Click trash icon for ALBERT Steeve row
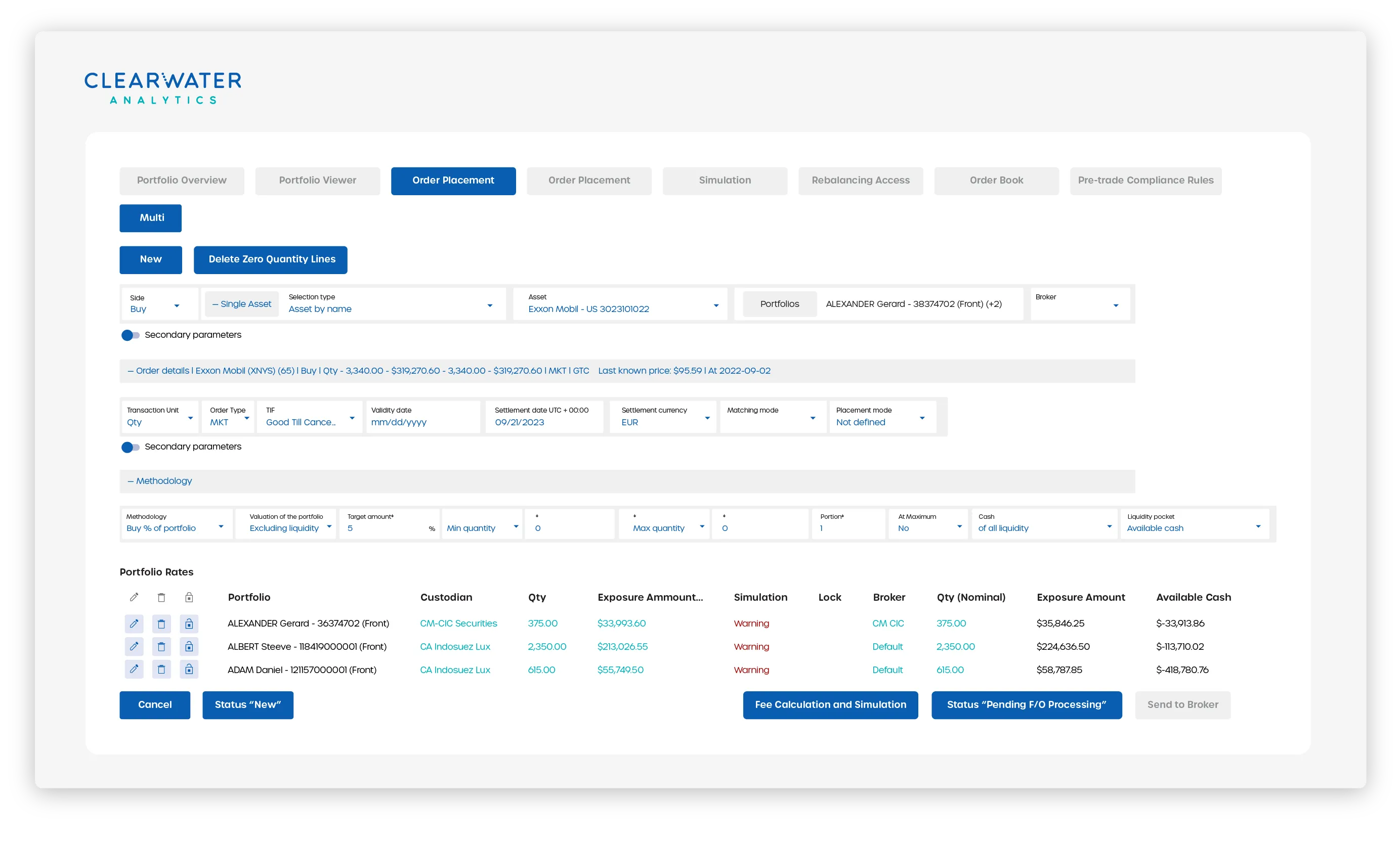The height and width of the screenshot is (843, 1400). pyautogui.click(x=161, y=646)
